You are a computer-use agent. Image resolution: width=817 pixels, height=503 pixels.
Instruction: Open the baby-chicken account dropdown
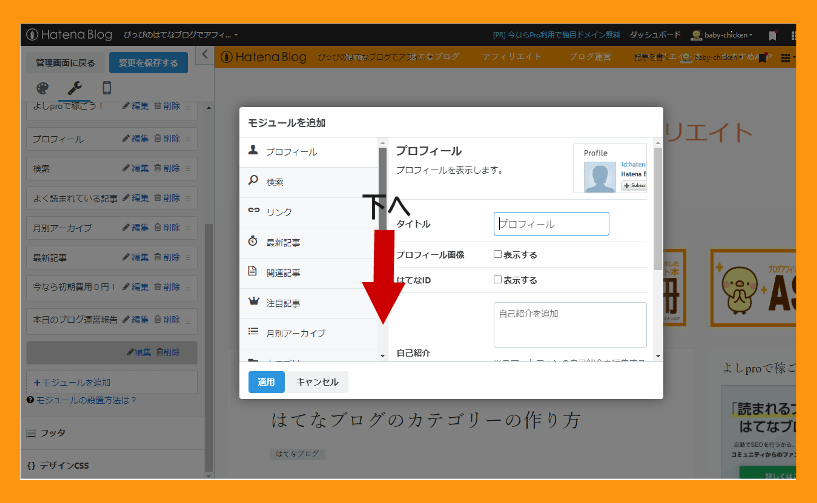click(x=722, y=35)
